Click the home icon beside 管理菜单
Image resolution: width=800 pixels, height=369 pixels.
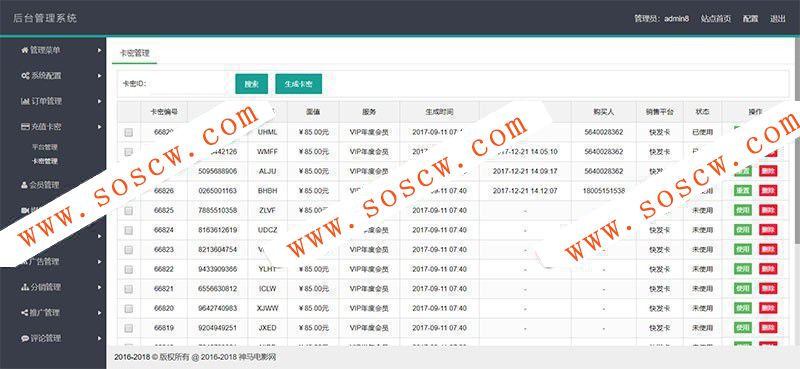24,50
